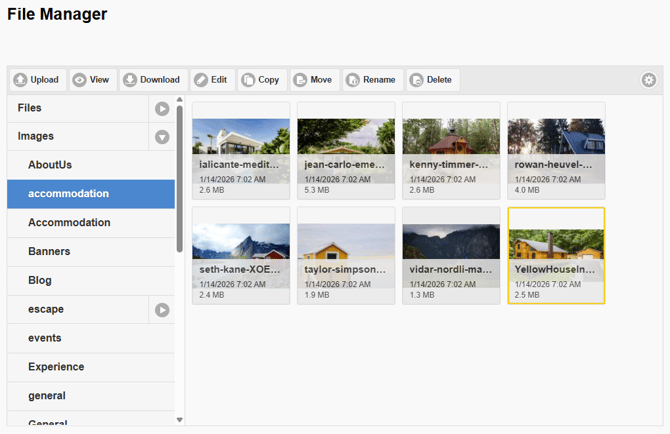Click the Download toolbar button
This screenshot has width=670, height=434.
(x=153, y=80)
